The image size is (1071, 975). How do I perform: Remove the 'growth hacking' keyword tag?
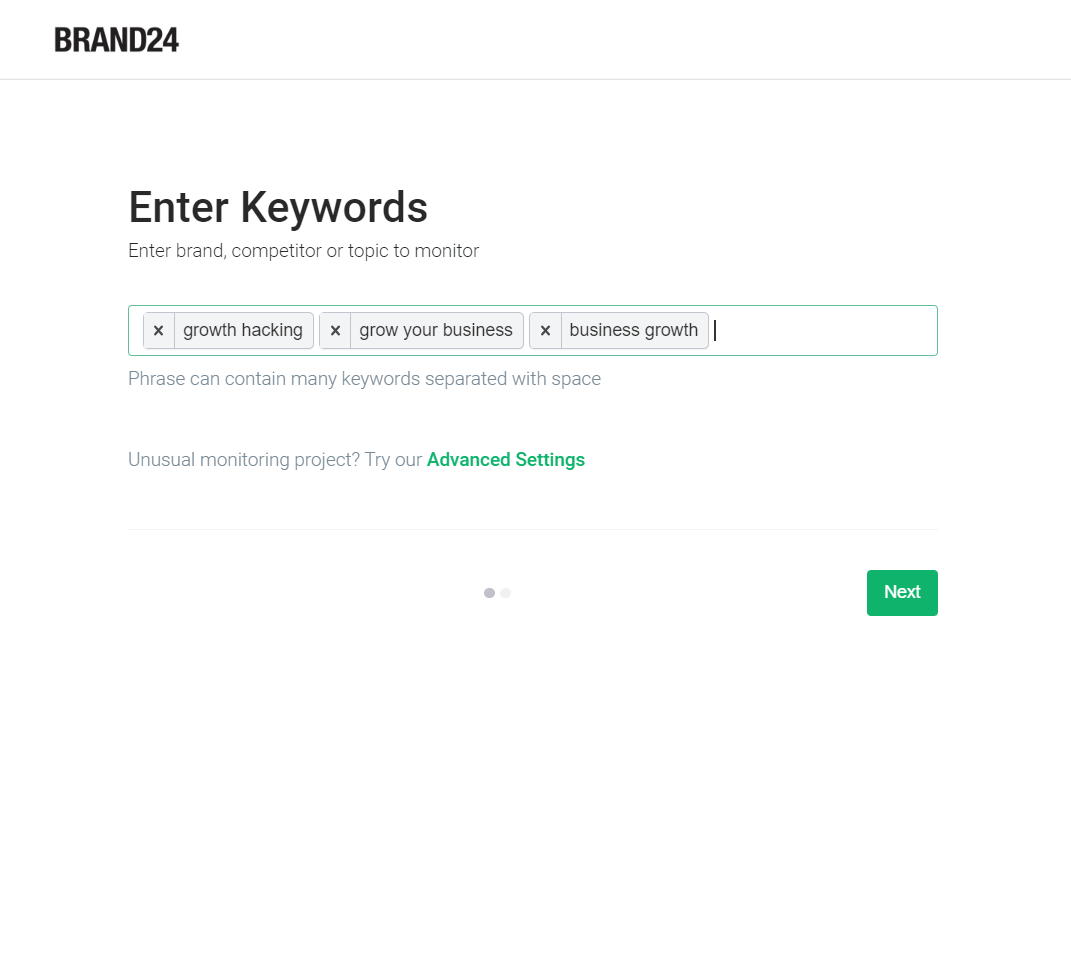tap(158, 331)
